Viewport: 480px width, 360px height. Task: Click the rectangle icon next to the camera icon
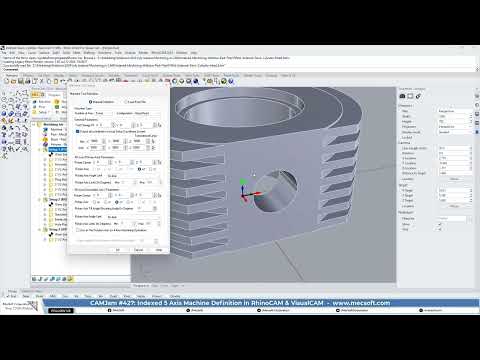click(410, 96)
